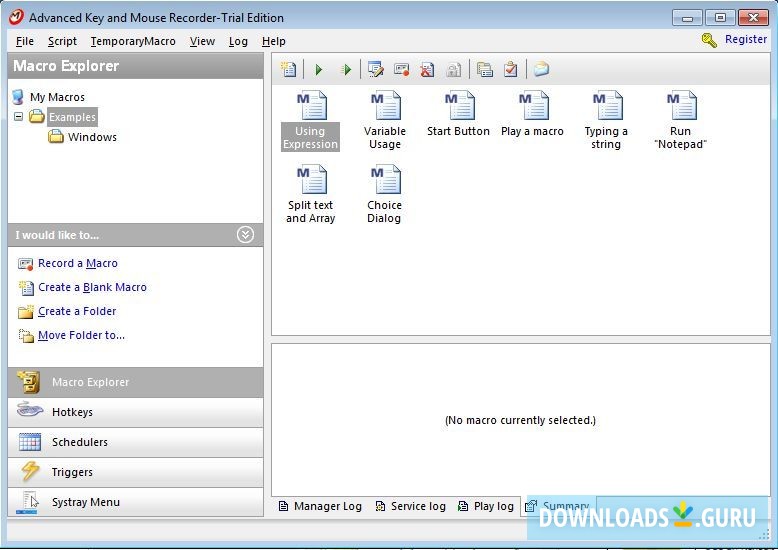Open the TemporaryMacro menu
The width and height of the screenshot is (778, 550).
[133, 41]
